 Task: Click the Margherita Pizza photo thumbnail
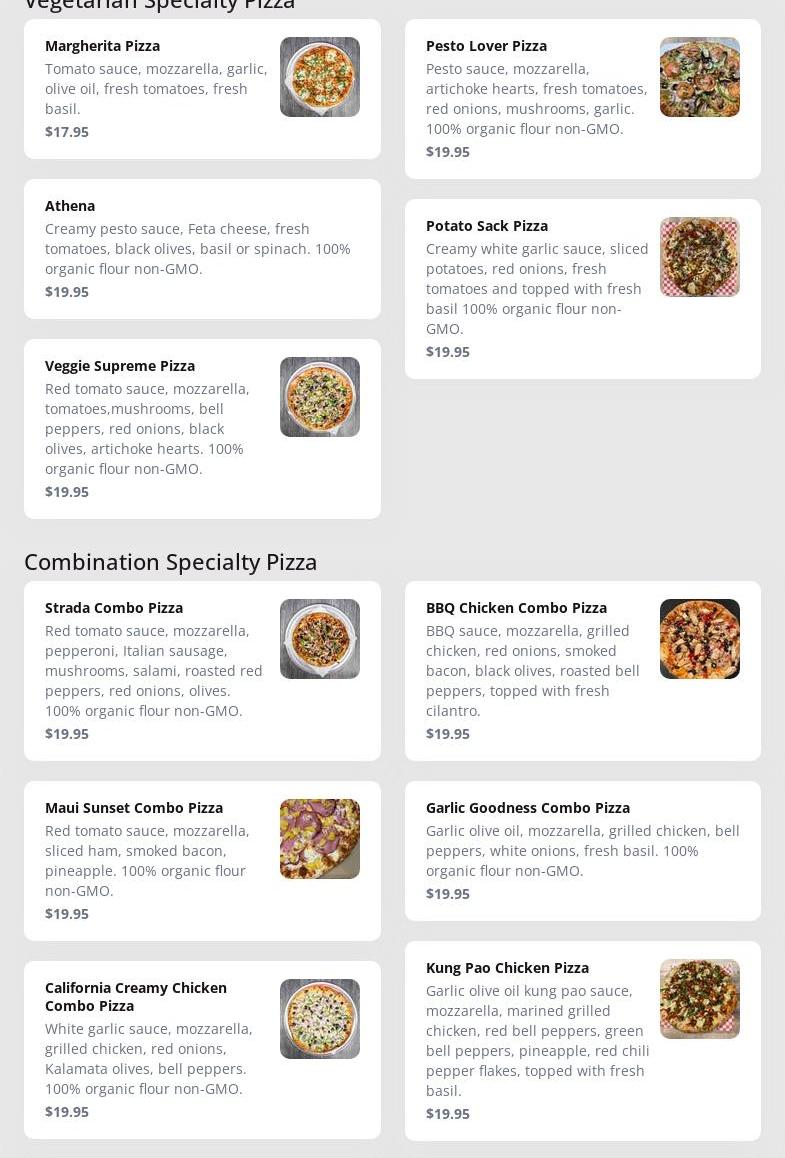pos(319,77)
